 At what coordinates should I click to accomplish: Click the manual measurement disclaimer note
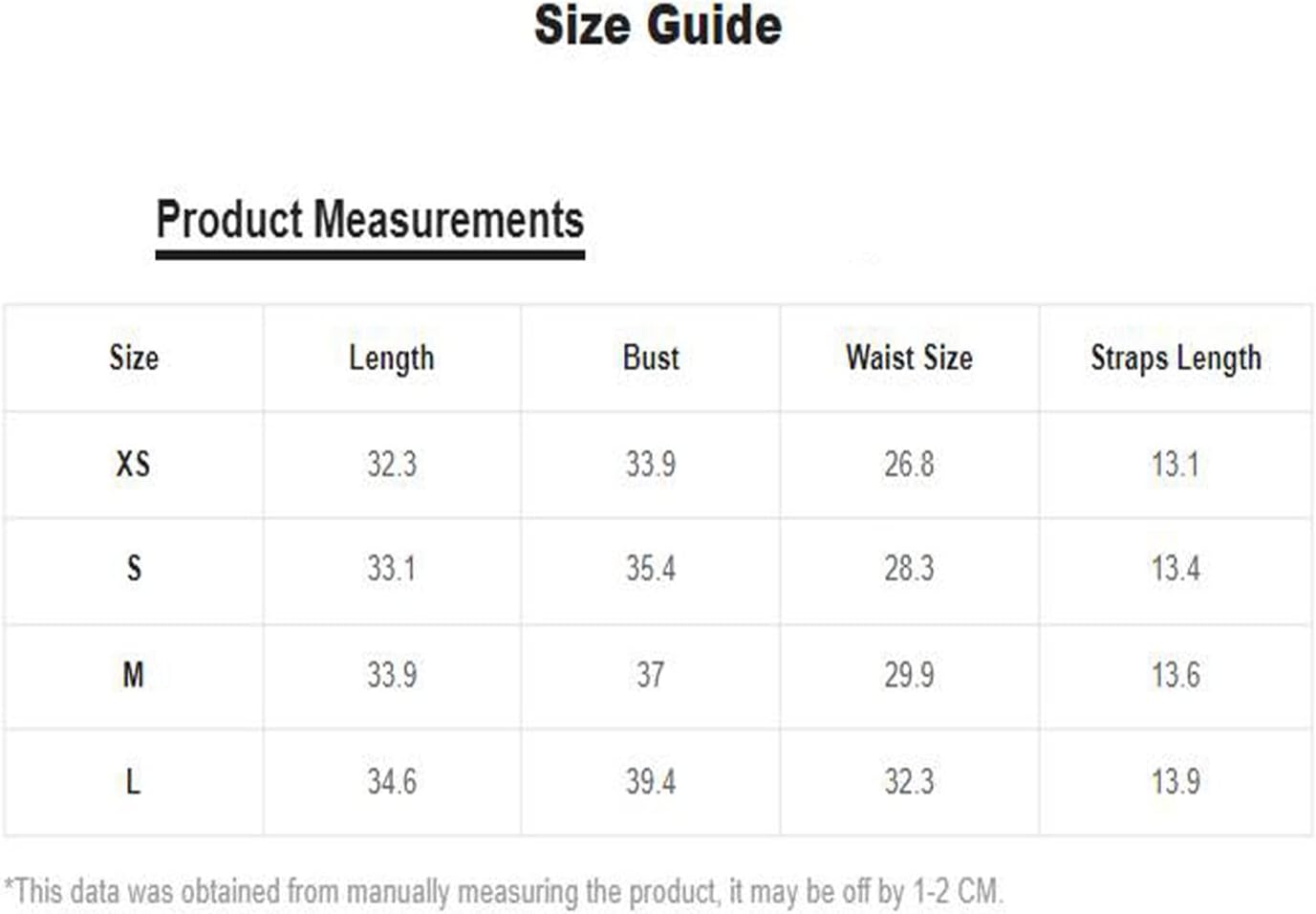[x=504, y=892]
